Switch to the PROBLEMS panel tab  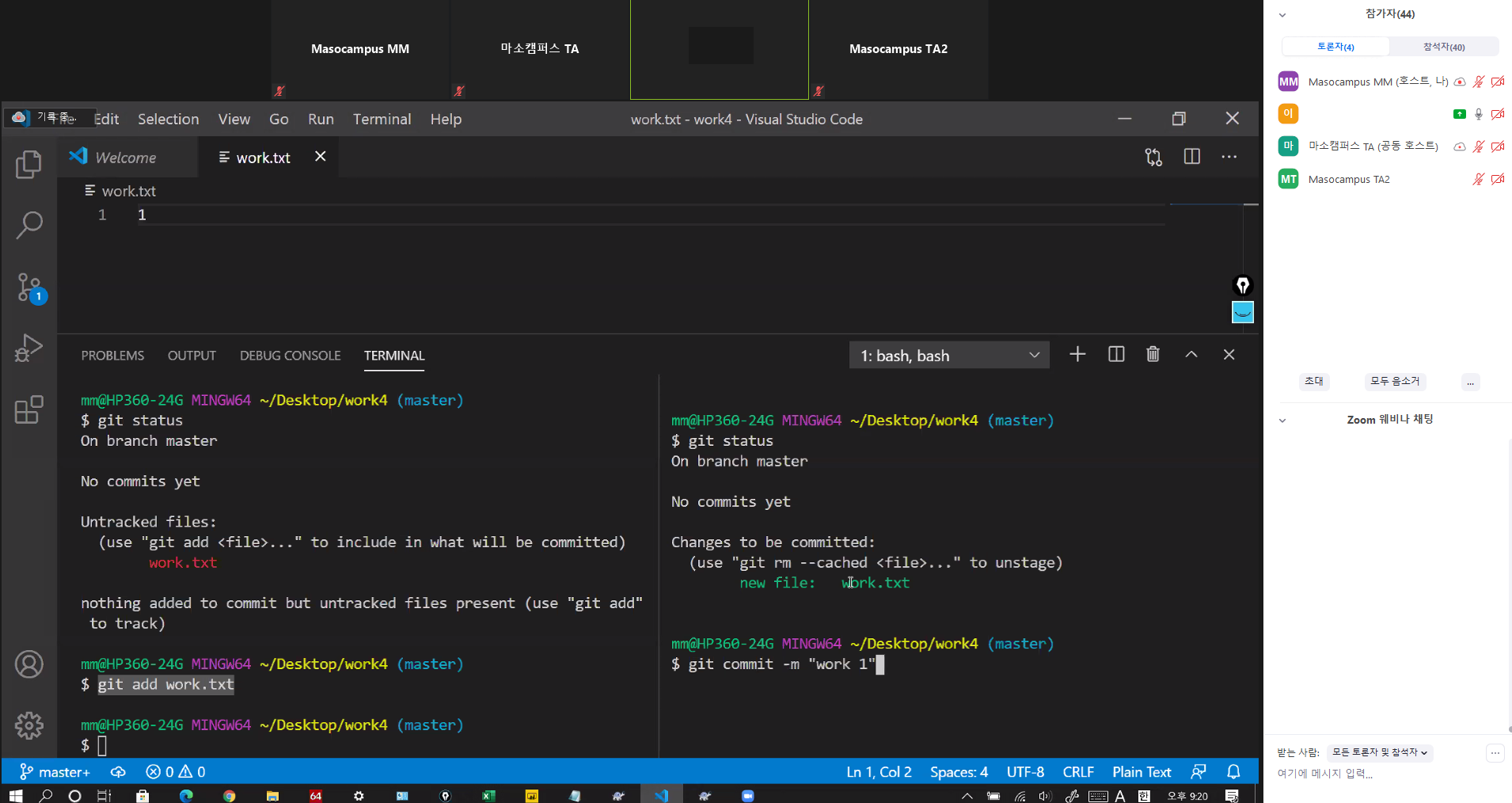point(112,356)
